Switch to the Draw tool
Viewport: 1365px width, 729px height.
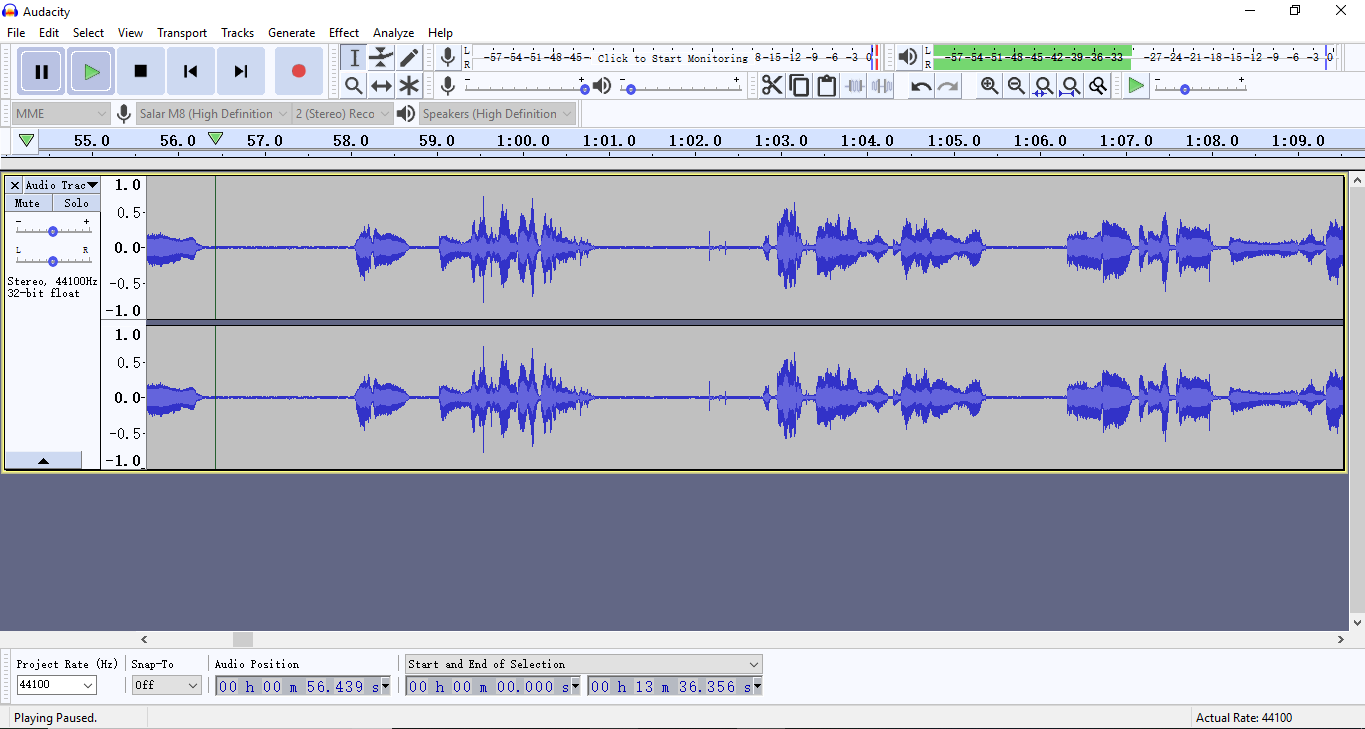[x=409, y=57]
